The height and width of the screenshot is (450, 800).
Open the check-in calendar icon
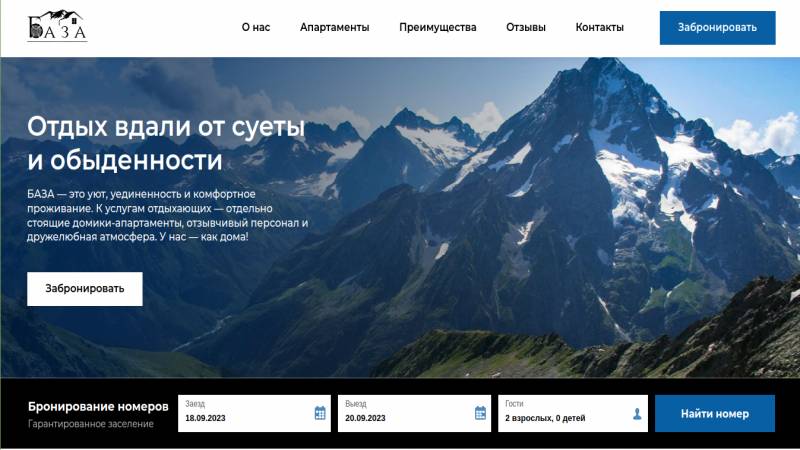point(320,413)
